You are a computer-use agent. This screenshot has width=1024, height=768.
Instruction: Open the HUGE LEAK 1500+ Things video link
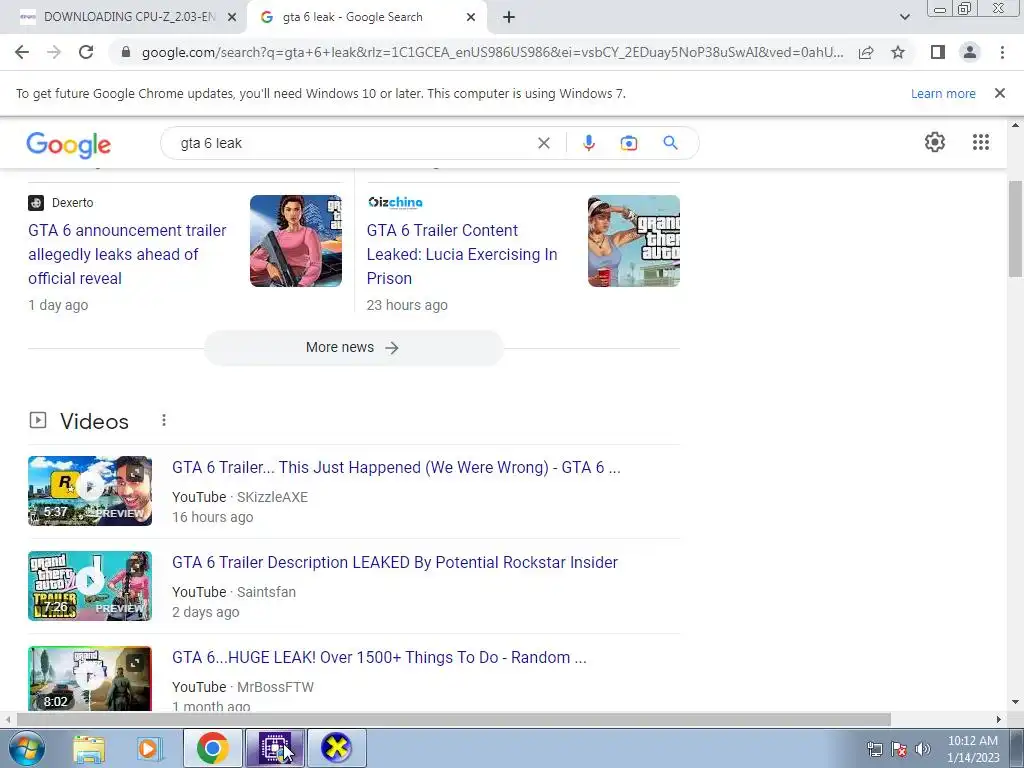[379, 657]
